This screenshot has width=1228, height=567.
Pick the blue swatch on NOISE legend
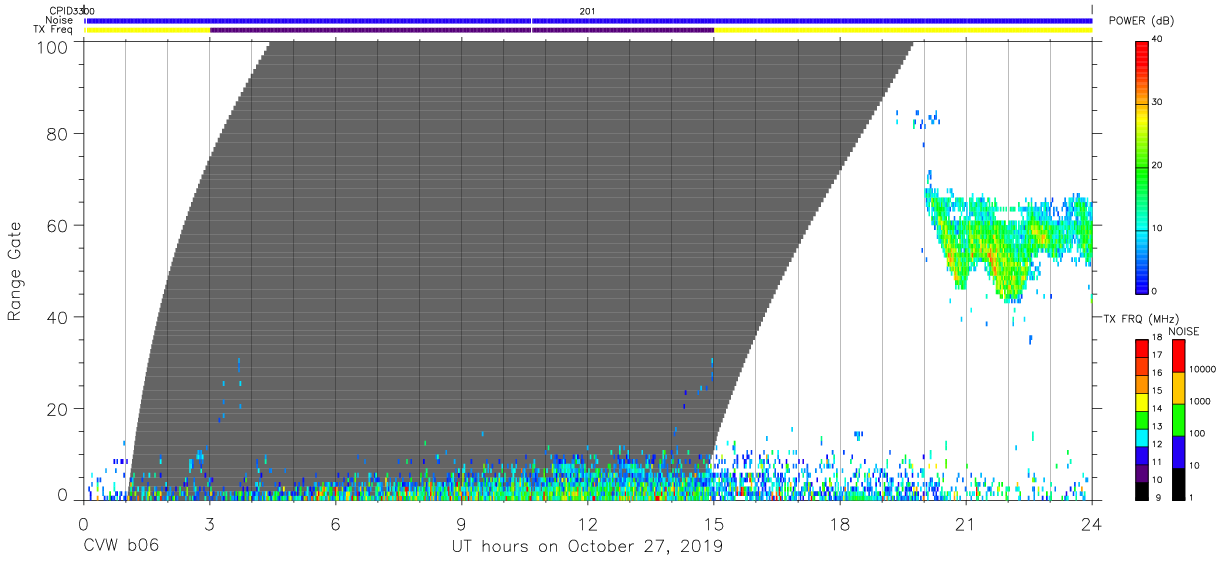[1178, 451]
